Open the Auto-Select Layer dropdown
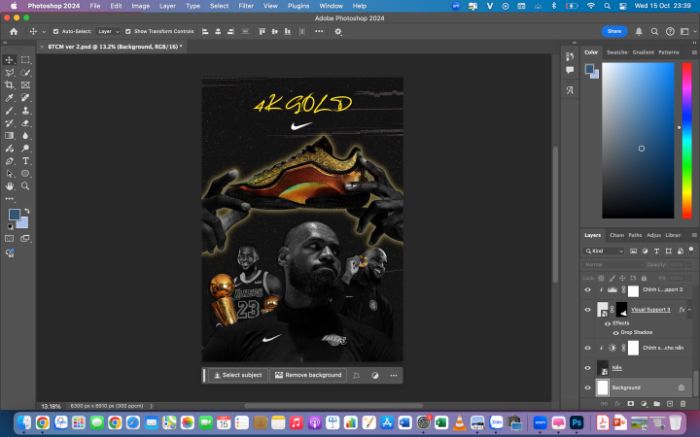 [108, 31]
